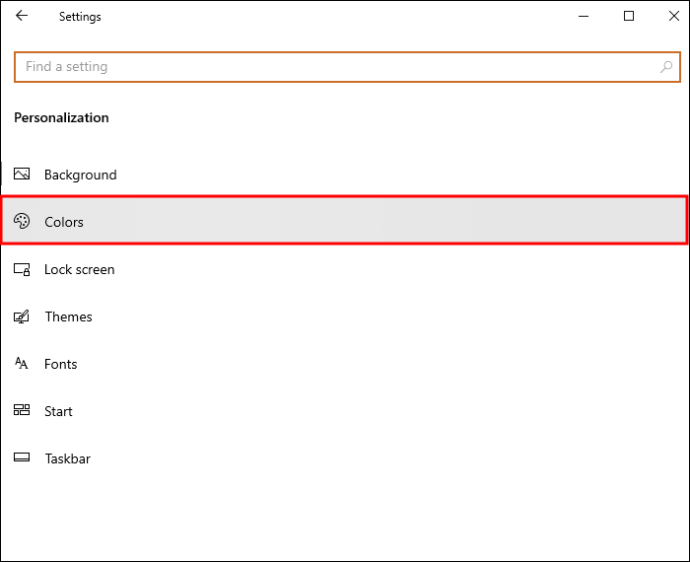Click the back arrow in the title bar

tap(22, 16)
